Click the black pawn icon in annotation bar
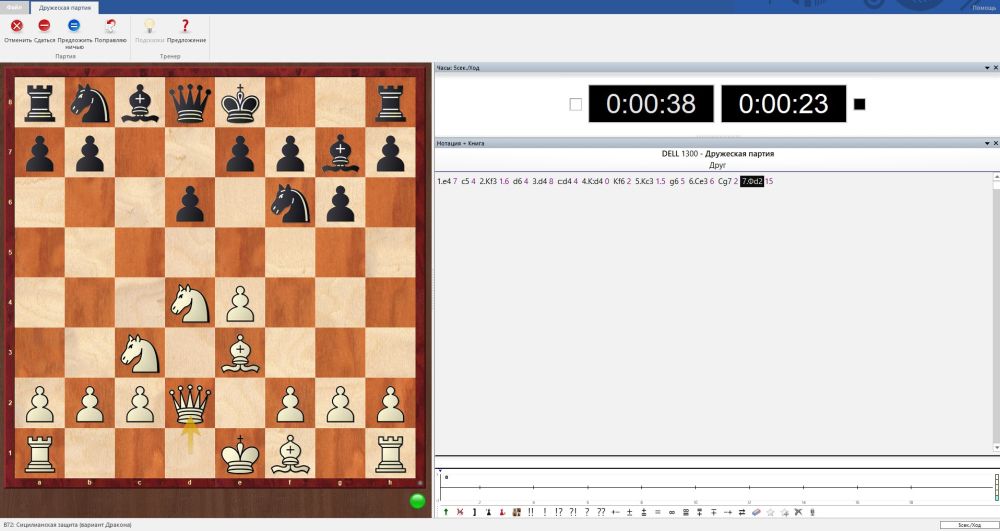 [x=489, y=512]
